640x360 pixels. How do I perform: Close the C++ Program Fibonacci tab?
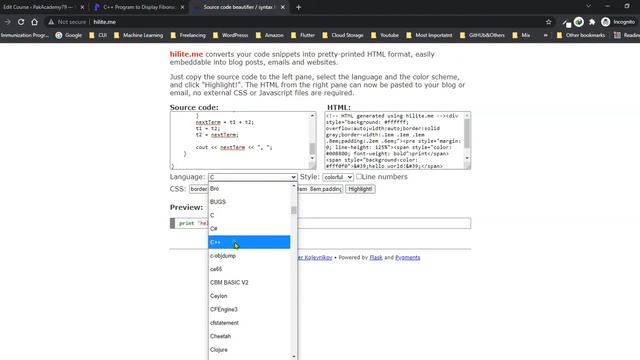point(182,7)
